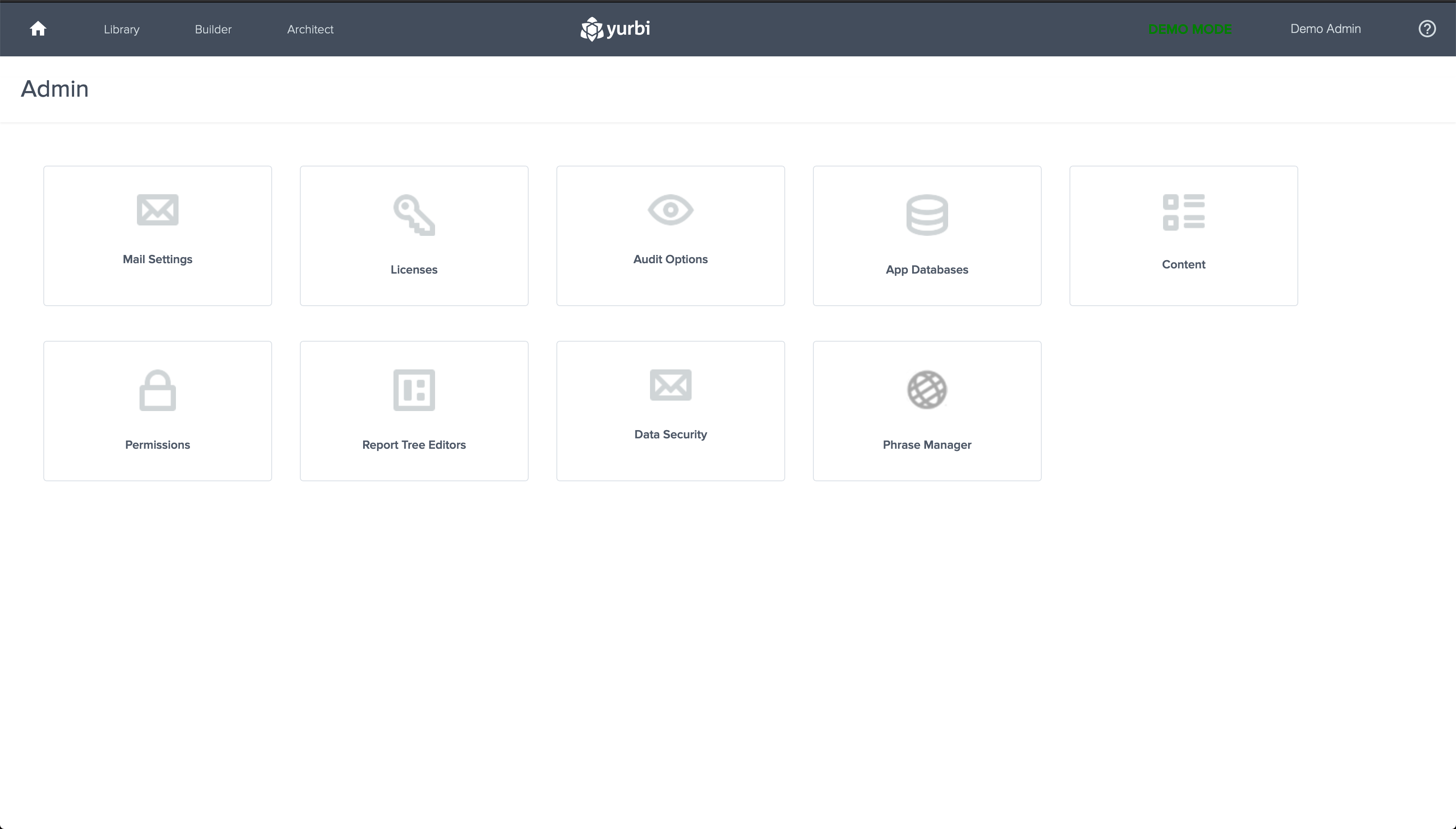Screen dimensions: 1456x829
Task: Click the Admin page heading
Action: 55,89
